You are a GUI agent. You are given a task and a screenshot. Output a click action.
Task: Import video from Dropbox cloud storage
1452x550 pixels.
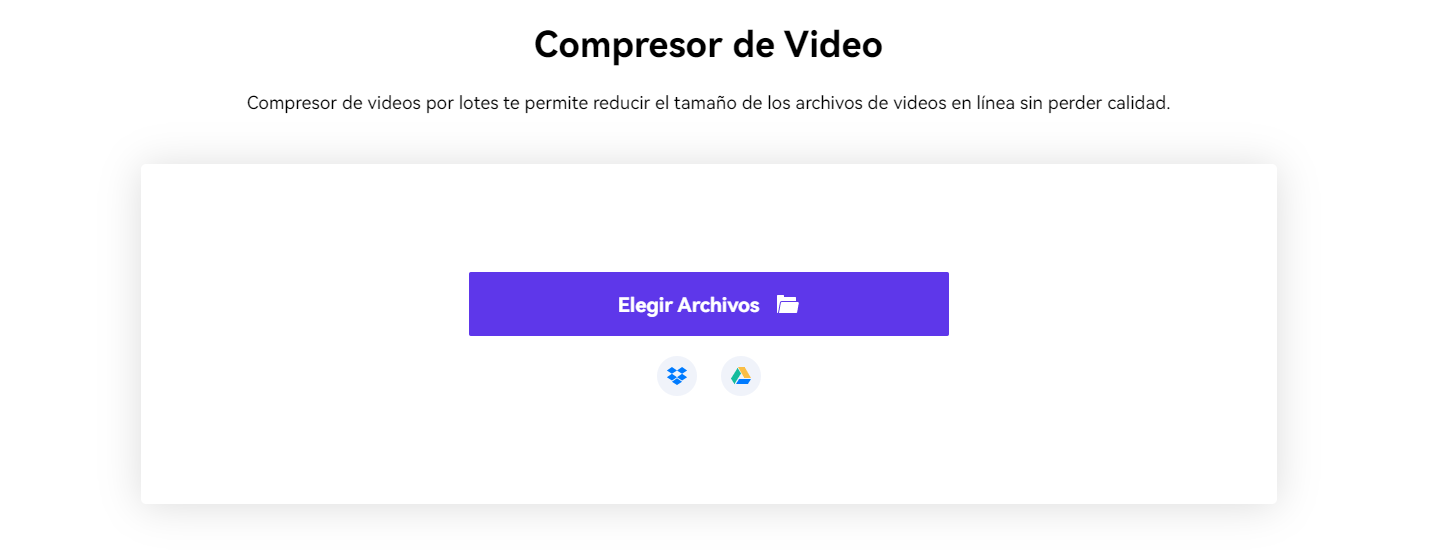tap(677, 376)
